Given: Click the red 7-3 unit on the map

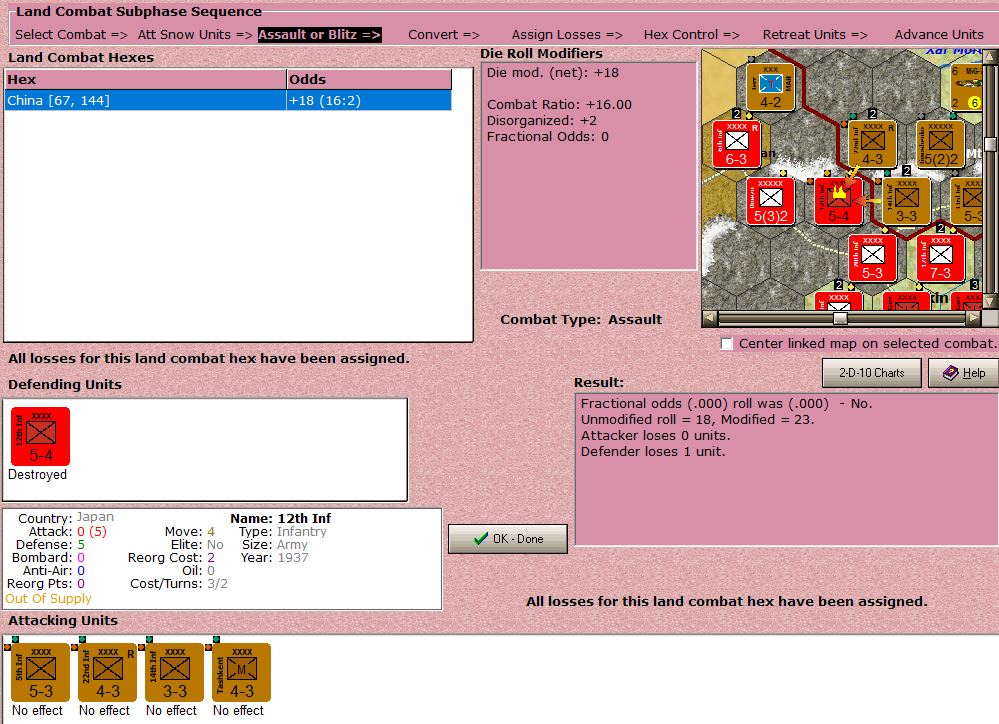Looking at the screenshot, I should coord(940,258).
